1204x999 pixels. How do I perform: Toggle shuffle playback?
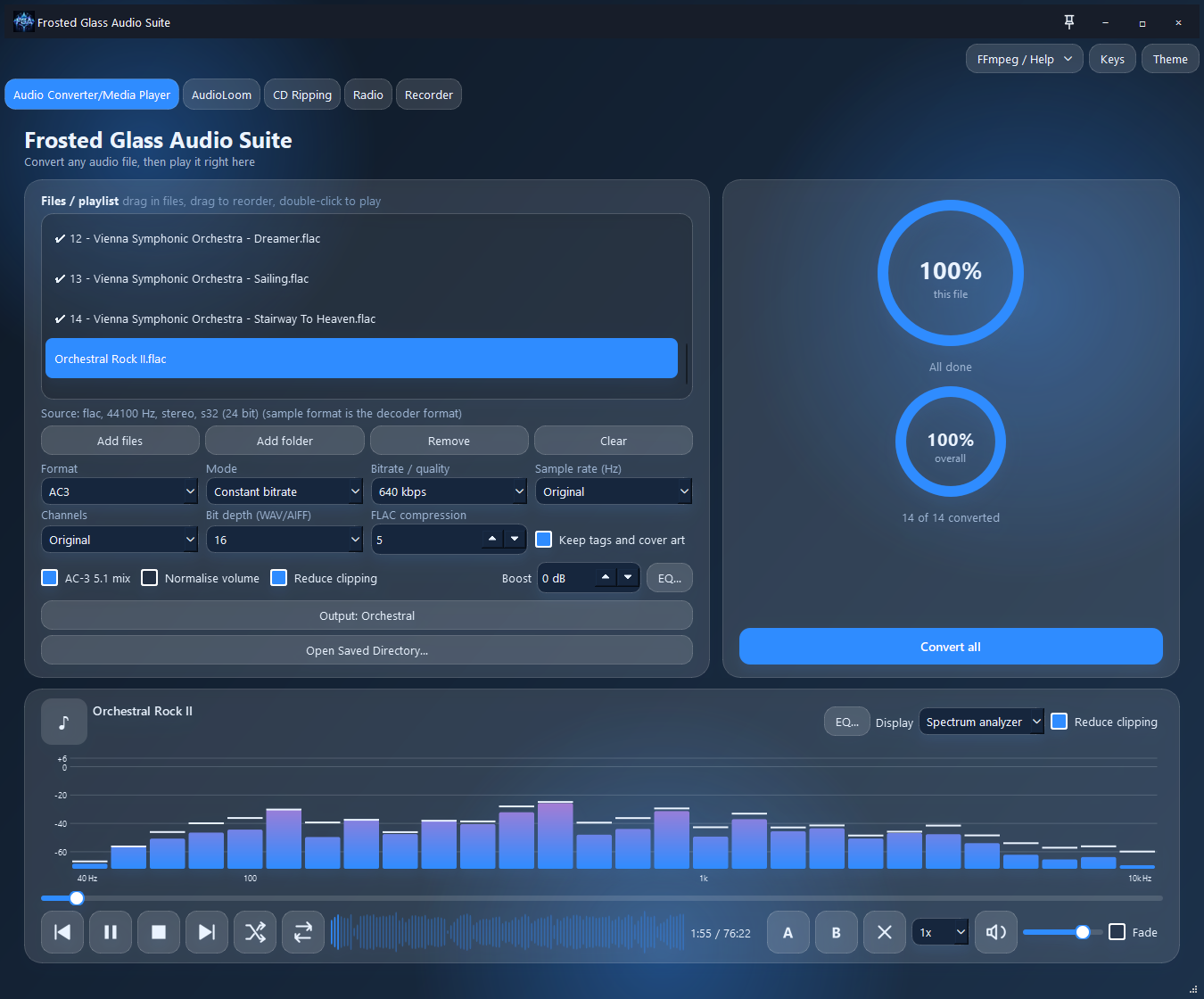pos(255,932)
